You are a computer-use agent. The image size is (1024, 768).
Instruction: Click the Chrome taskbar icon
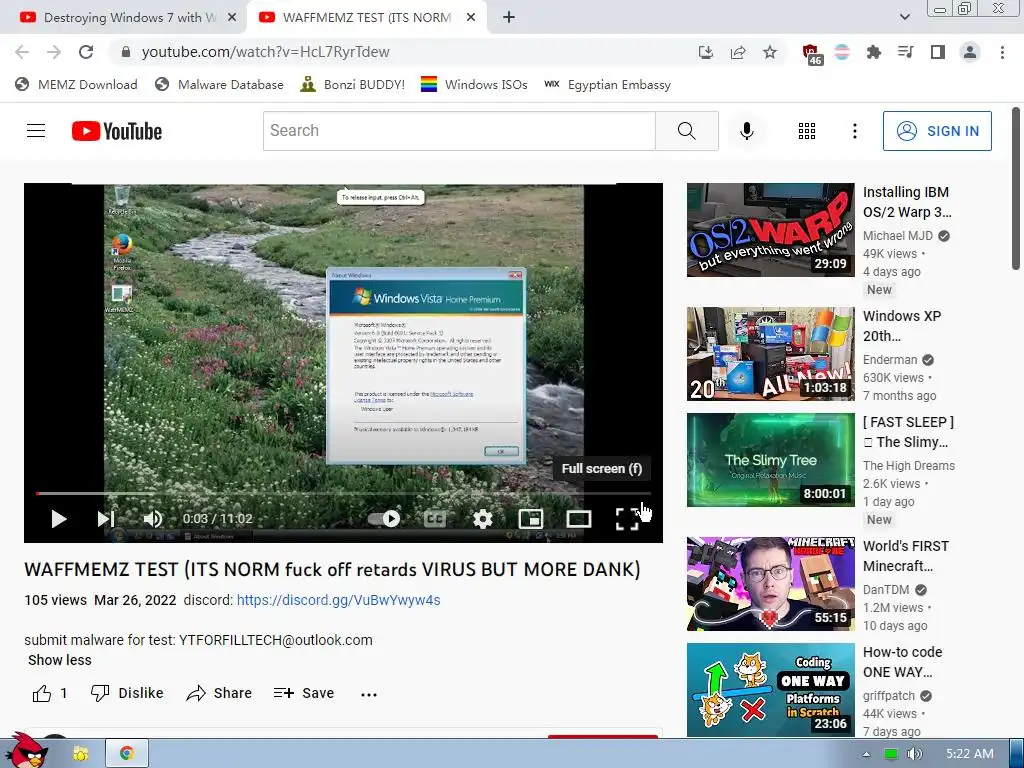pyautogui.click(x=127, y=754)
